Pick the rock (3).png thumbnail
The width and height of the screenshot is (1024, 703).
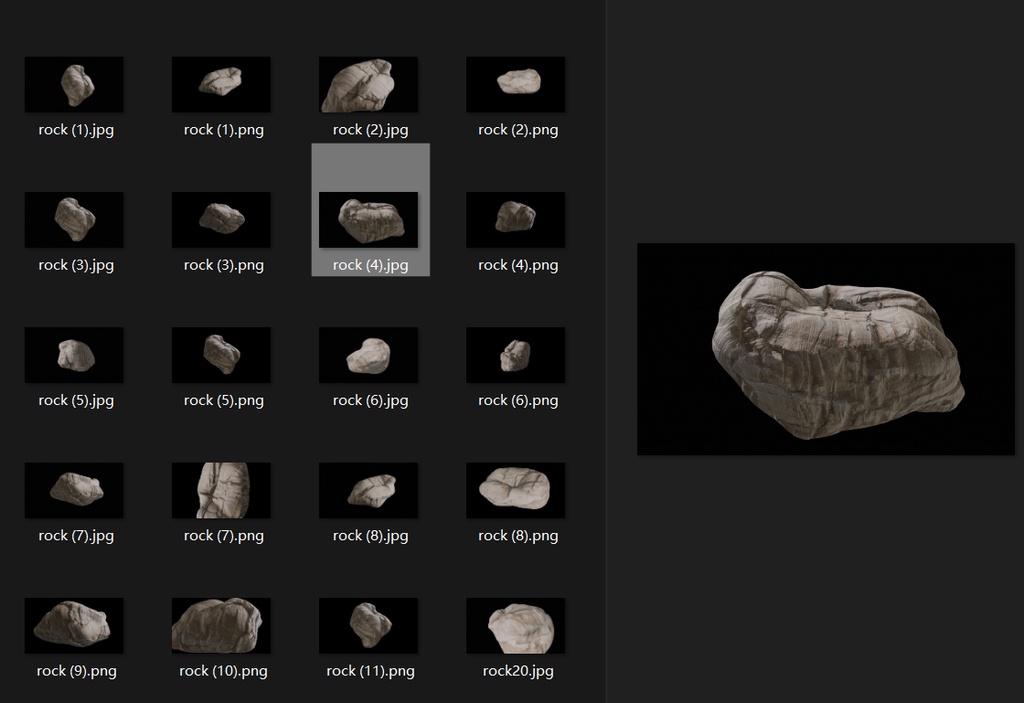tap(221, 220)
